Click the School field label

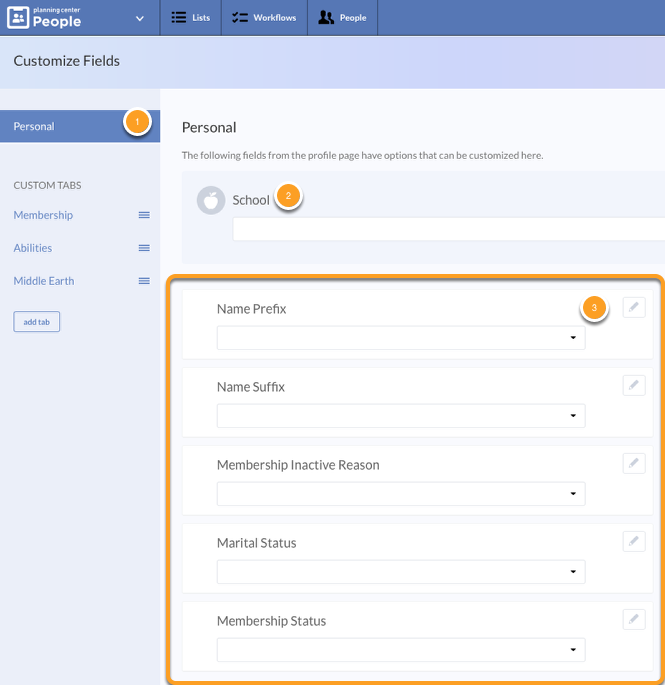pyautogui.click(x=251, y=200)
